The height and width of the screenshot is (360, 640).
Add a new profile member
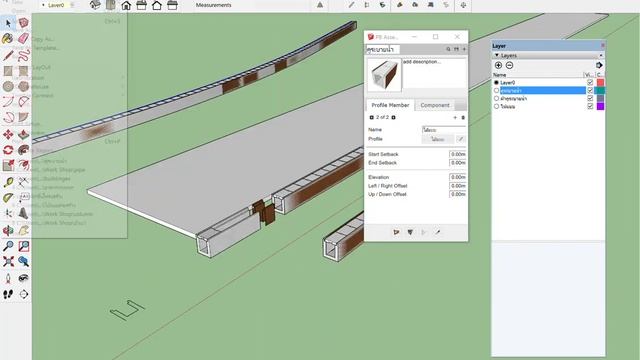pos(455,118)
